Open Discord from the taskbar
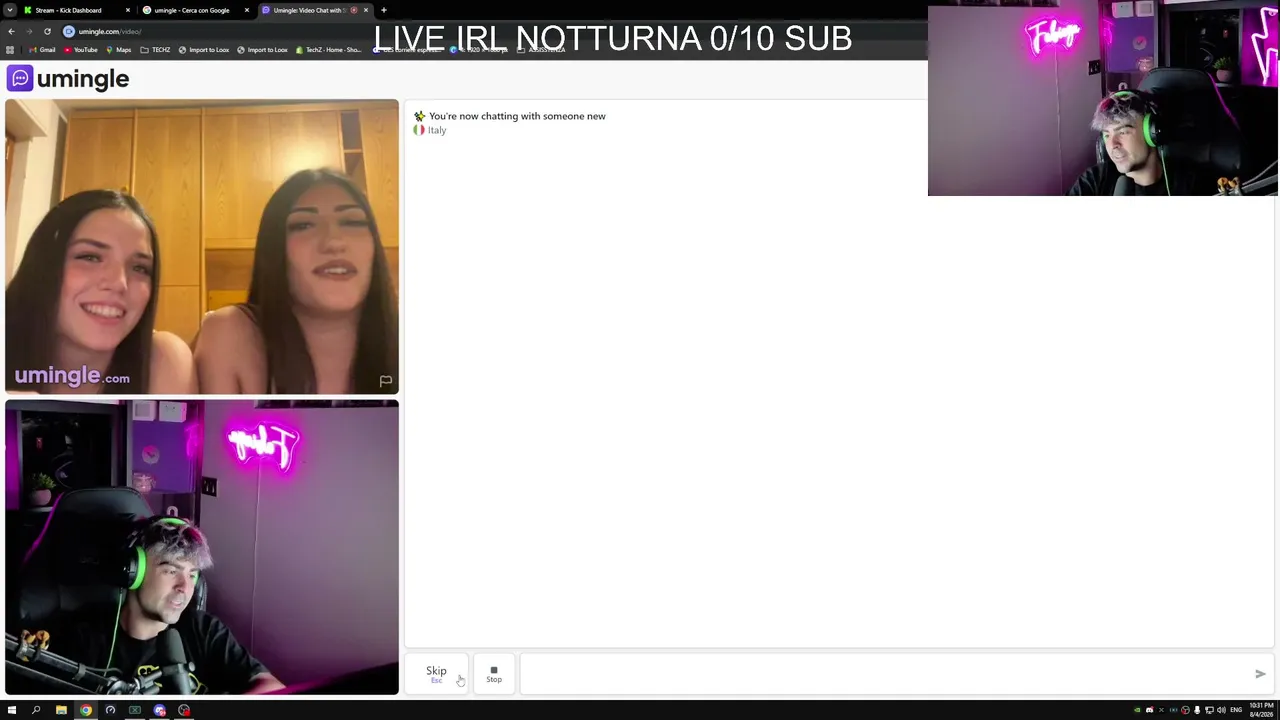This screenshot has height=720, width=1280. 160,710
